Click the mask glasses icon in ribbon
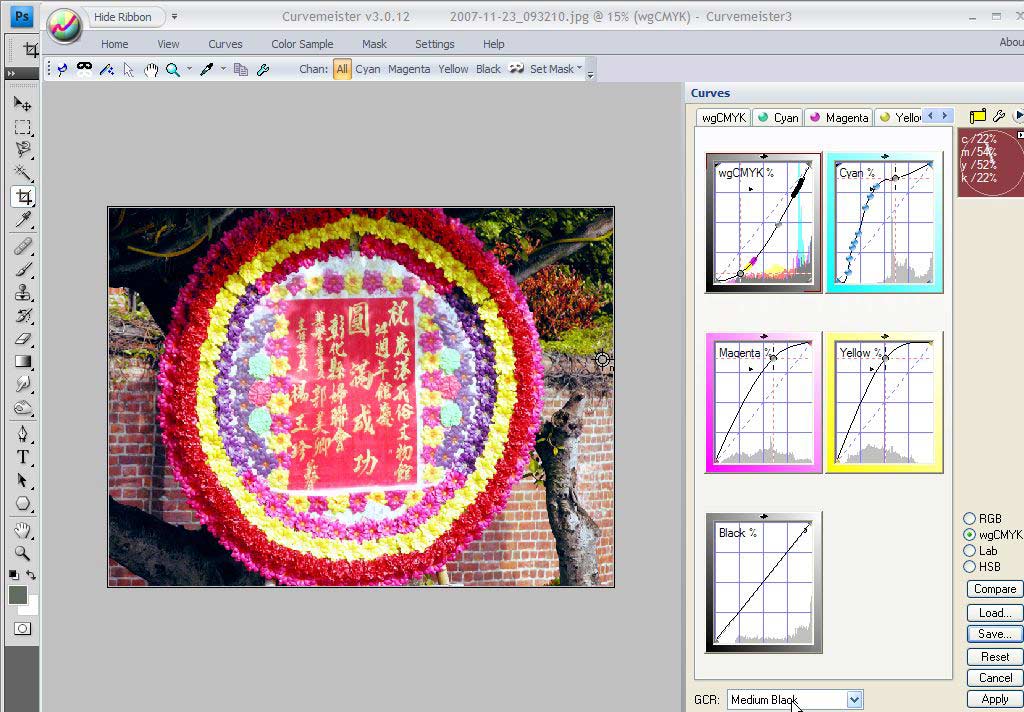Image resolution: width=1024 pixels, height=712 pixels. (x=84, y=69)
